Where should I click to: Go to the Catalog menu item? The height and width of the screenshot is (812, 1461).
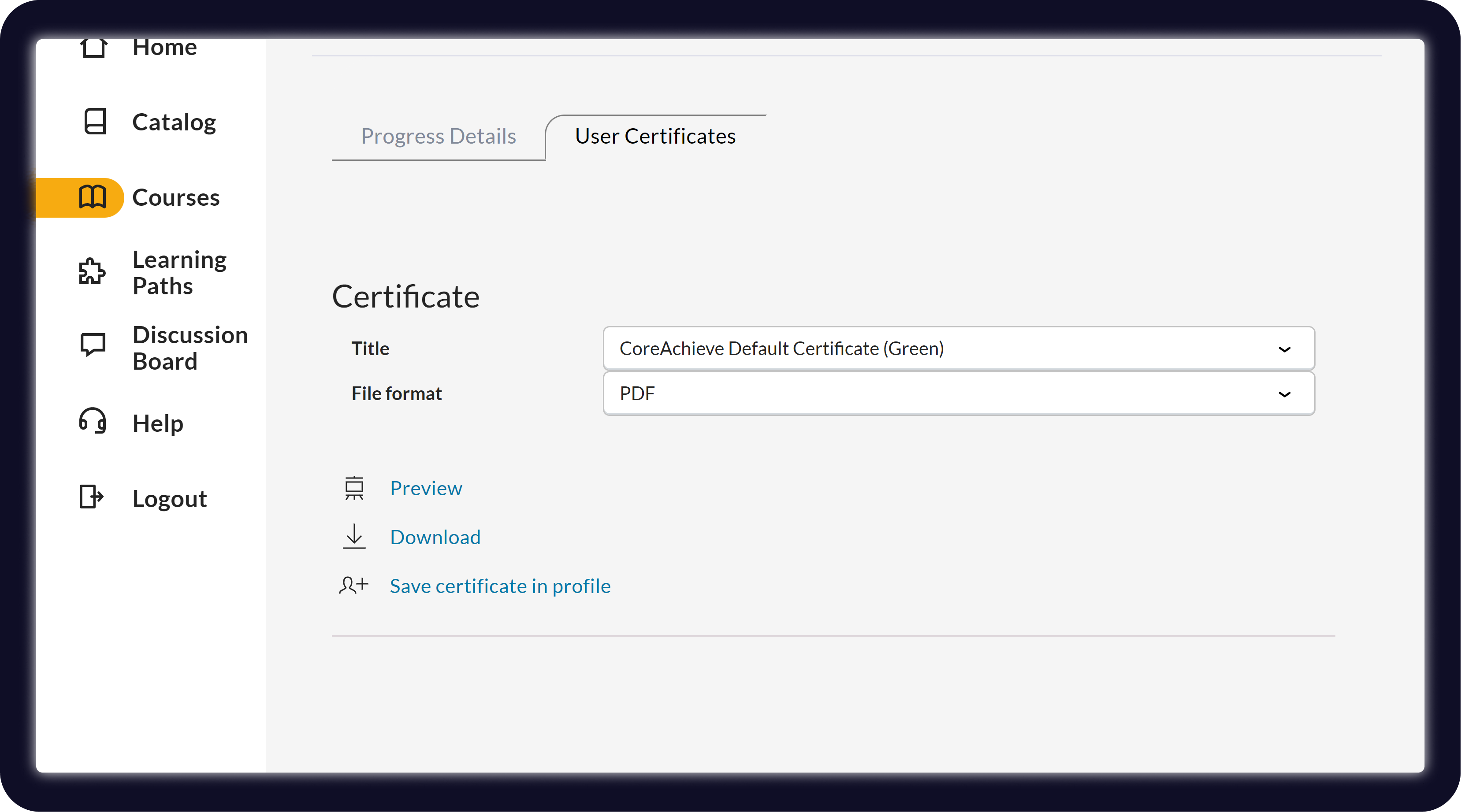pyautogui.click(x=174, y=122)
